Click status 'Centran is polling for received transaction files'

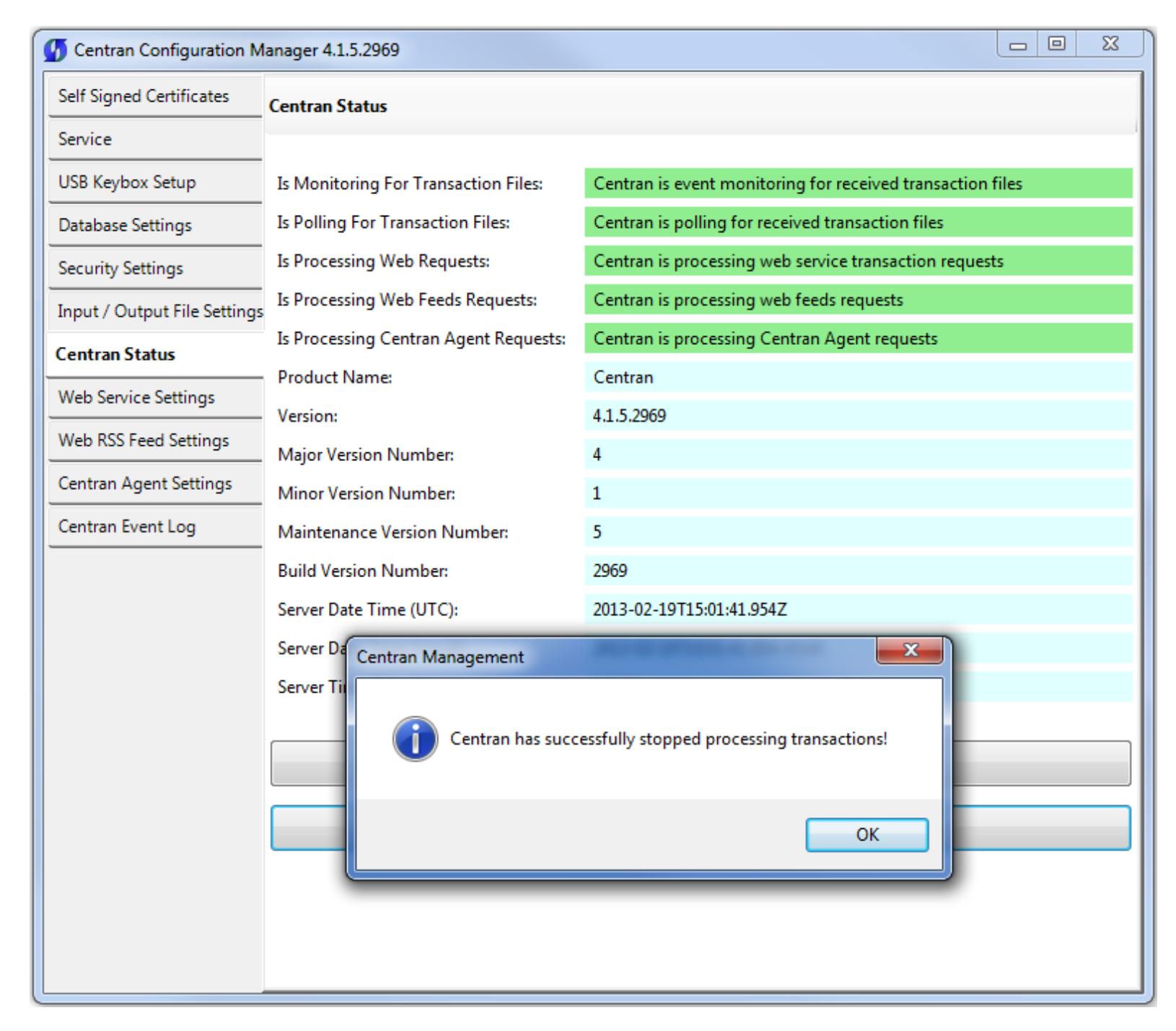[x=859, y=222]
